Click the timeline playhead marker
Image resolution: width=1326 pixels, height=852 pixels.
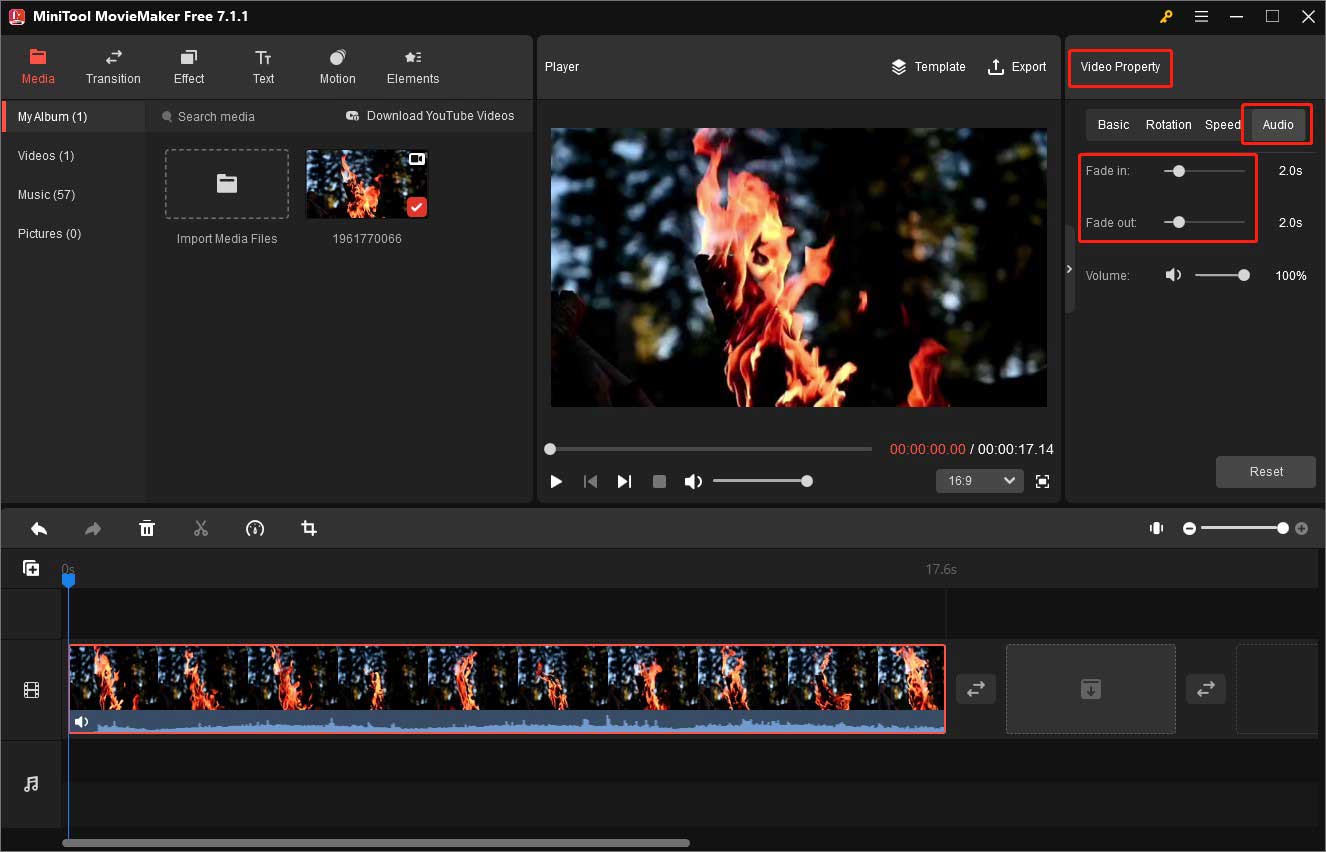[x=68, y=579]
